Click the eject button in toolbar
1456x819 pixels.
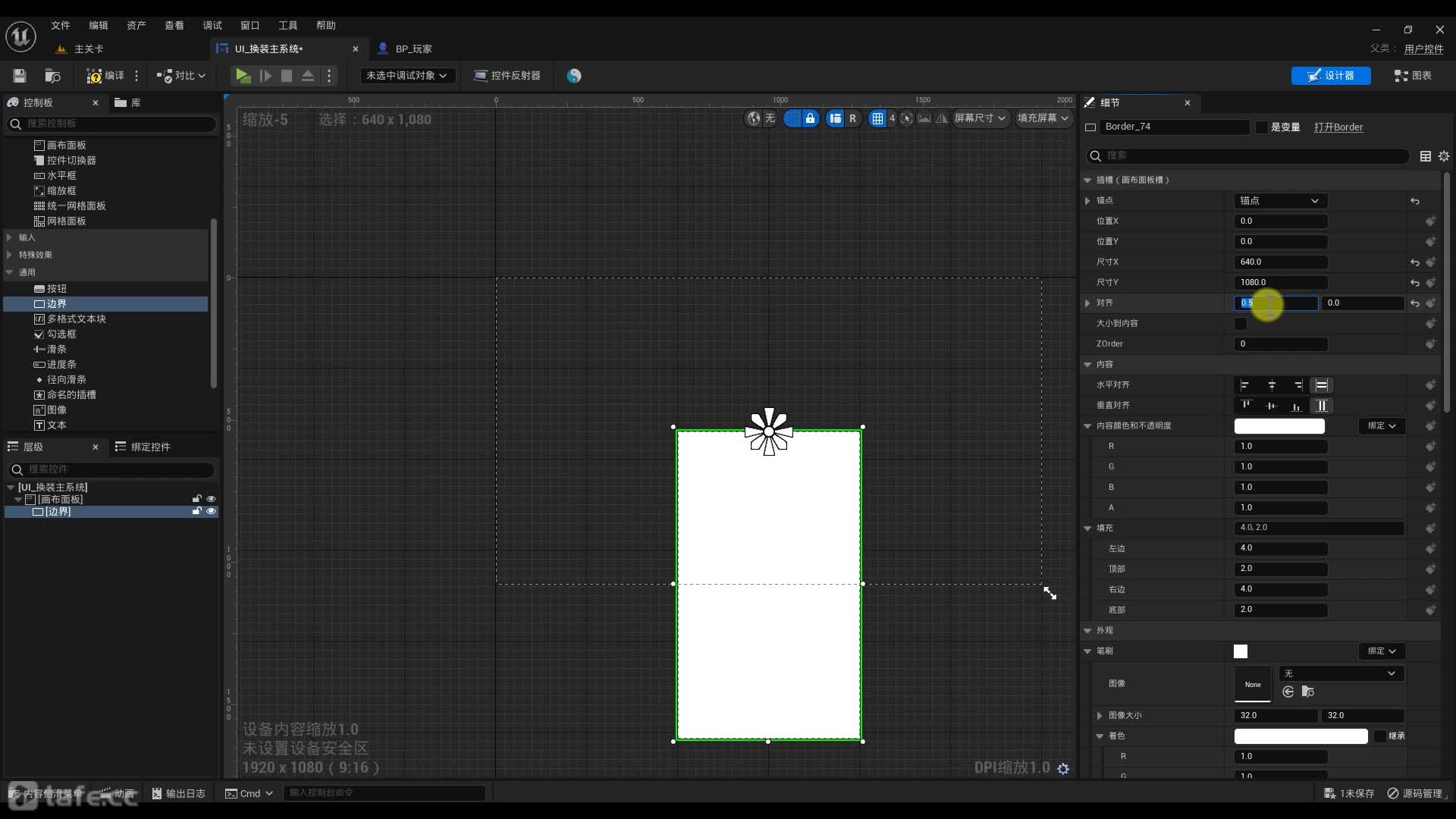308,76
